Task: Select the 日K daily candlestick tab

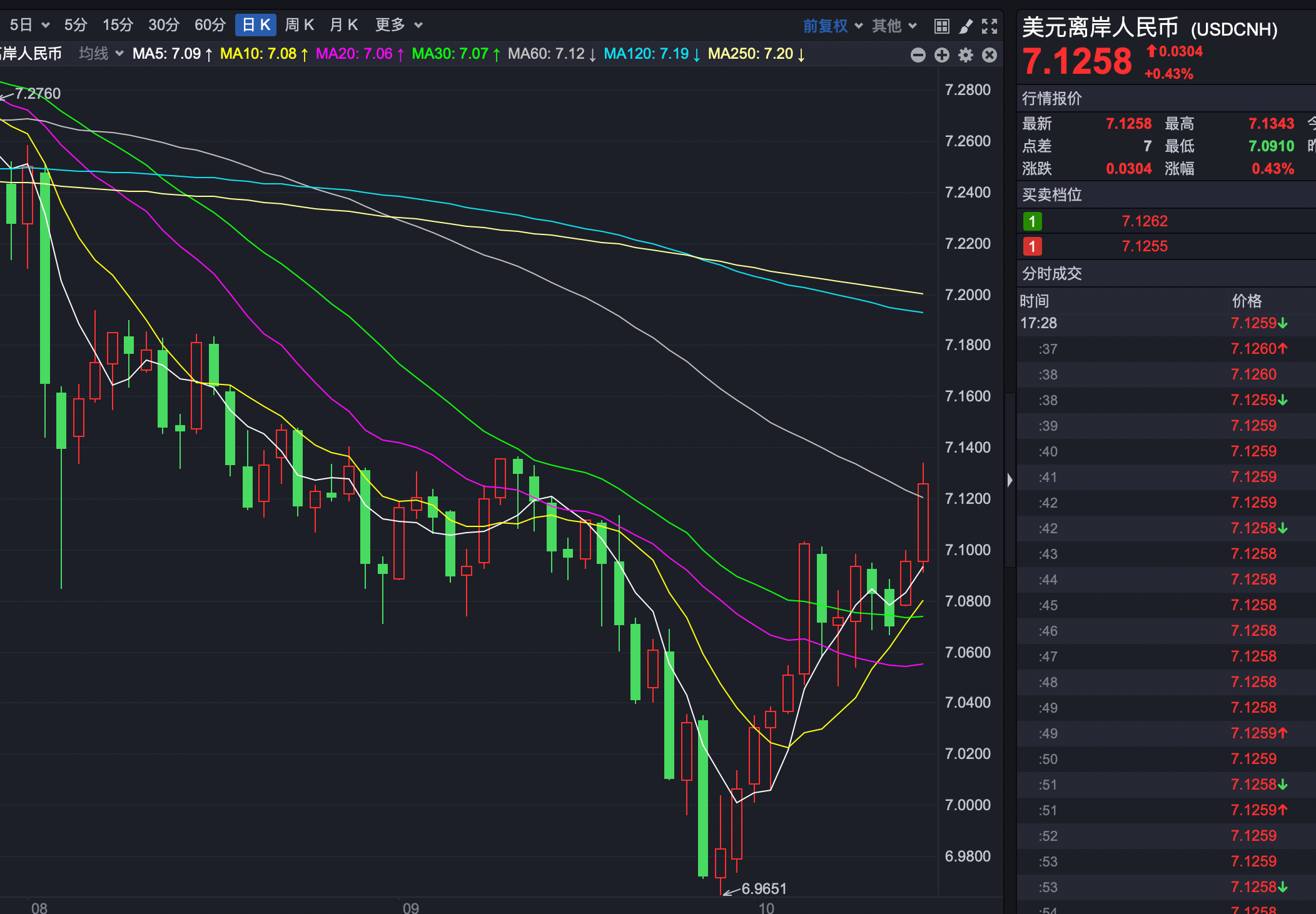Action: [256, 25]
